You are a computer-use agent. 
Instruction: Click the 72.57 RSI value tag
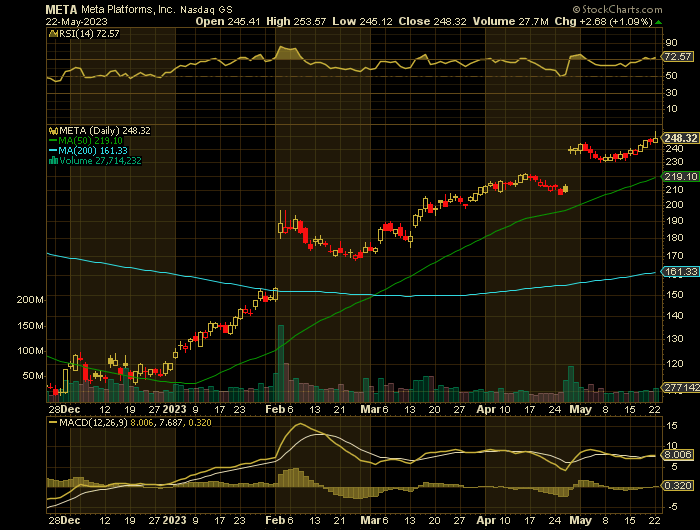pos(678,58)
